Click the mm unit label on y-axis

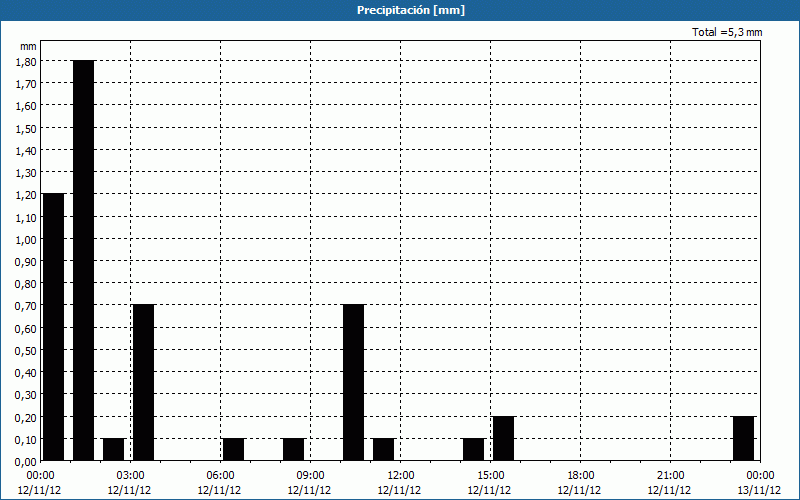point(28,46)
